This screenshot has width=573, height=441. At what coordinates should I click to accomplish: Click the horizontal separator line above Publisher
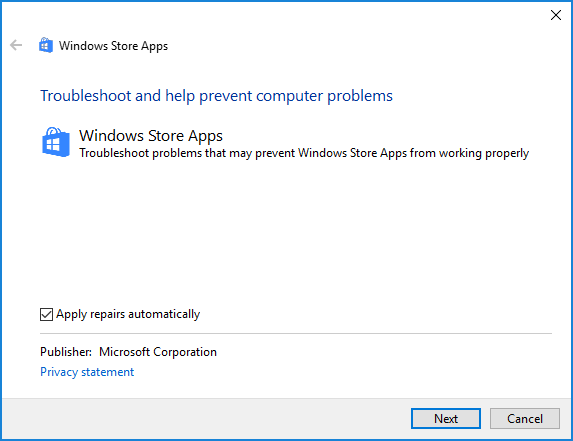click(x=296, y=333)
